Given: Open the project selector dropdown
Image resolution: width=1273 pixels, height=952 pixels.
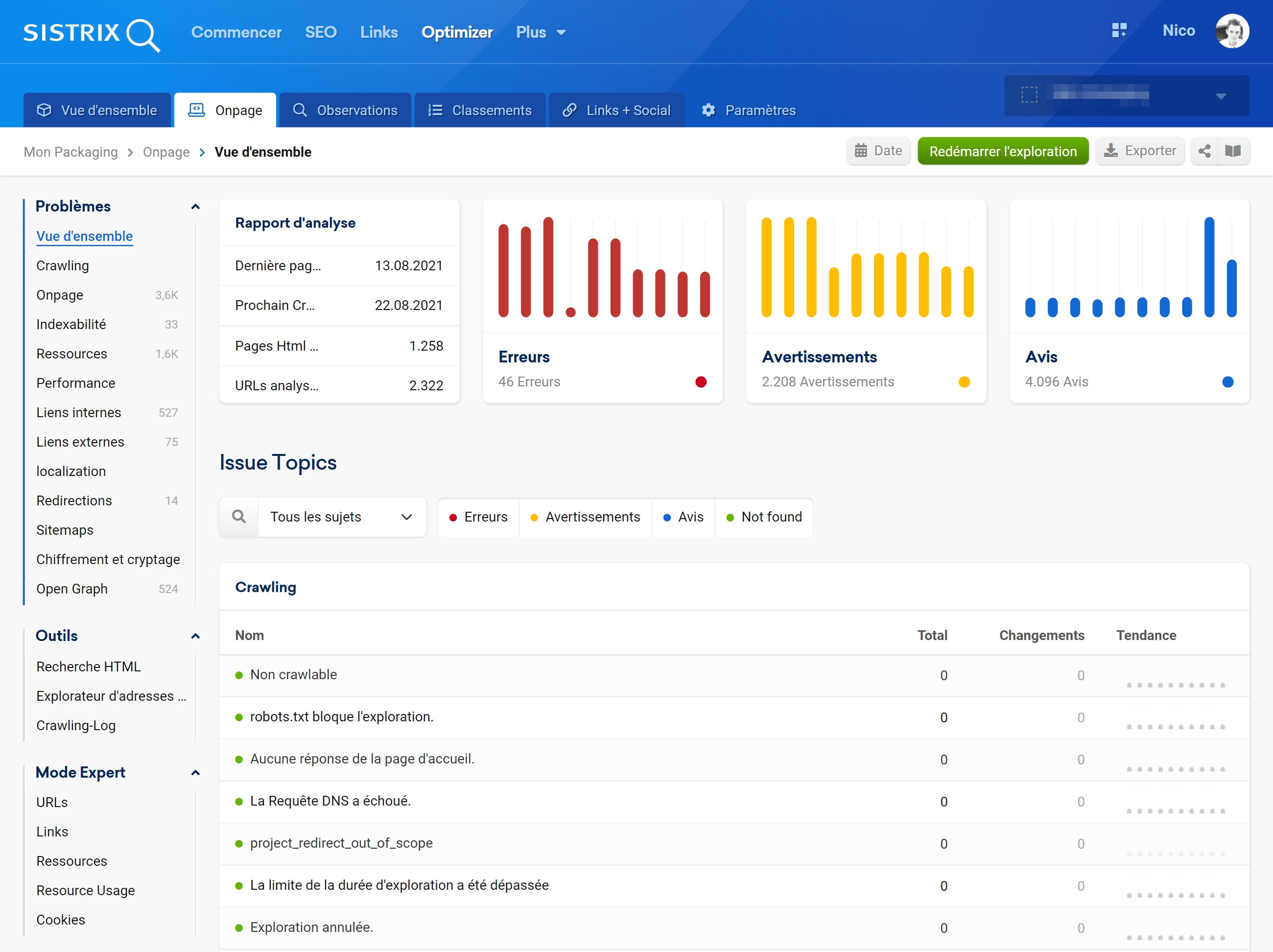Looking at the screenshot, I should 1126,95.
